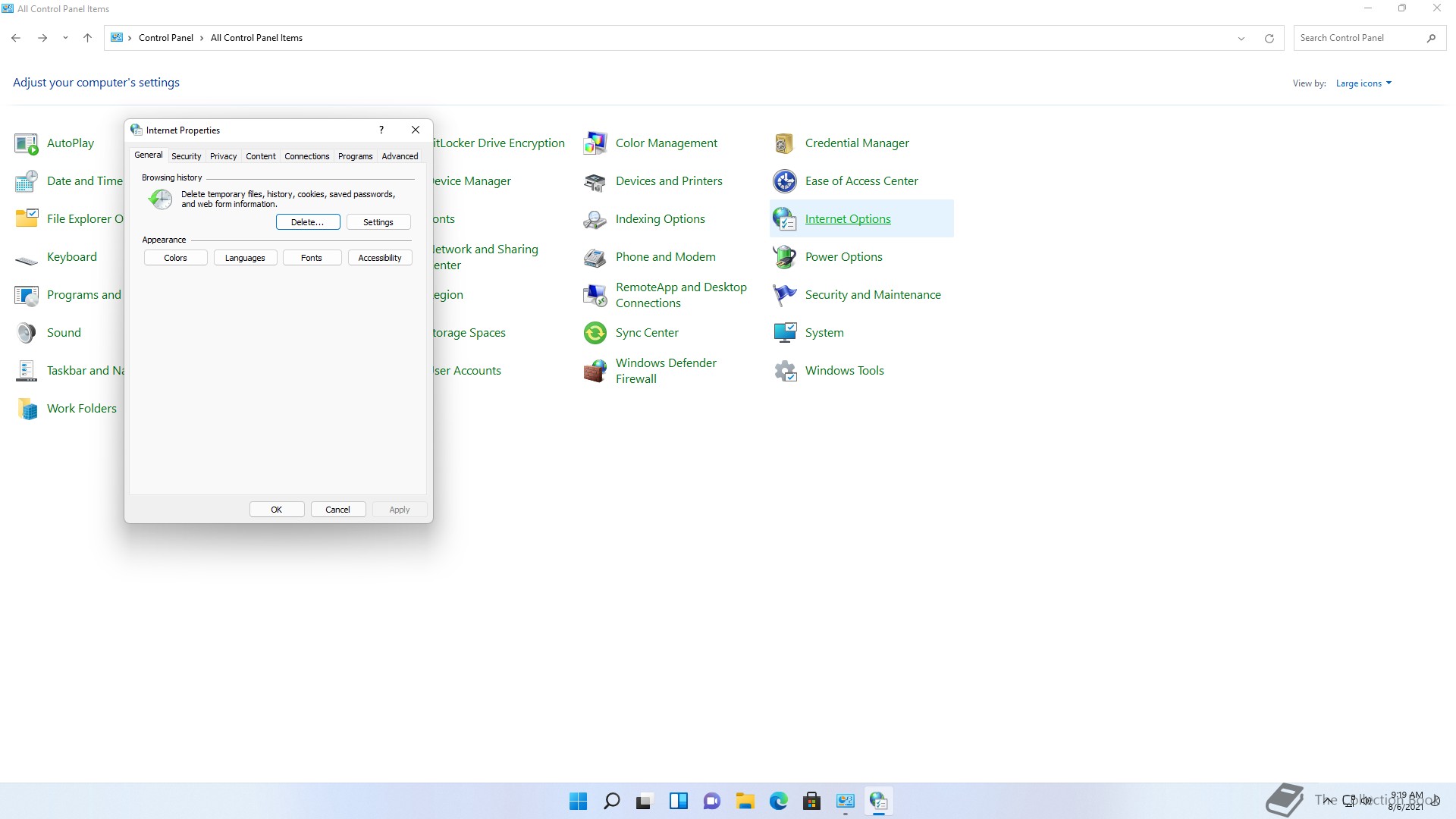Open Microsoft Store from the taskbar
The width and height of the screenshot is (1456, 819).
pos(811,801)
